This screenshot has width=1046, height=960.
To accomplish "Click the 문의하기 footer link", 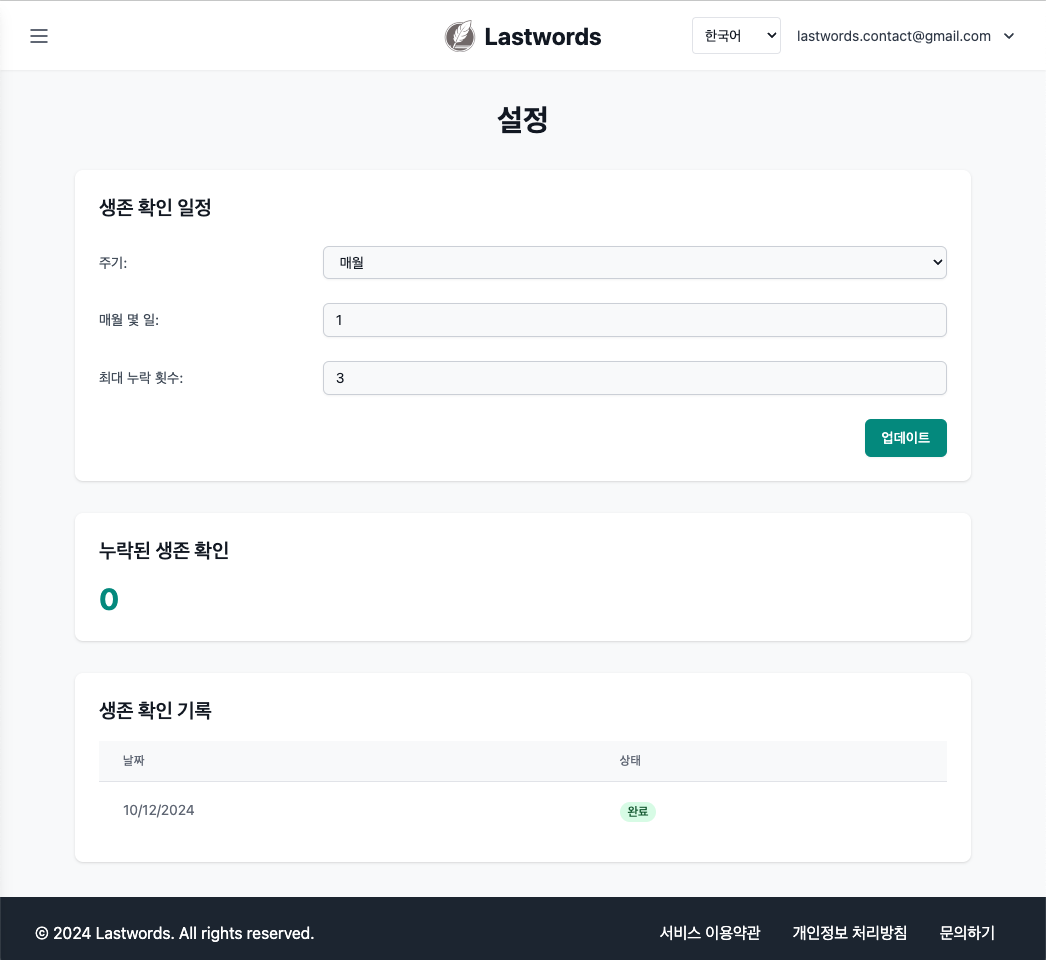I will click(967, 933).
